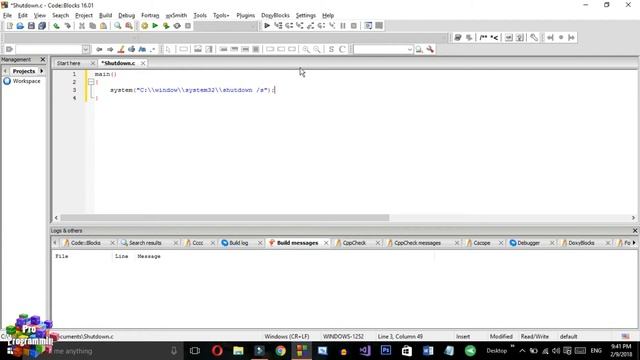Screen dimensions: 640x360
Task: Close the Logs & others panel
Action: coord(635,231)
